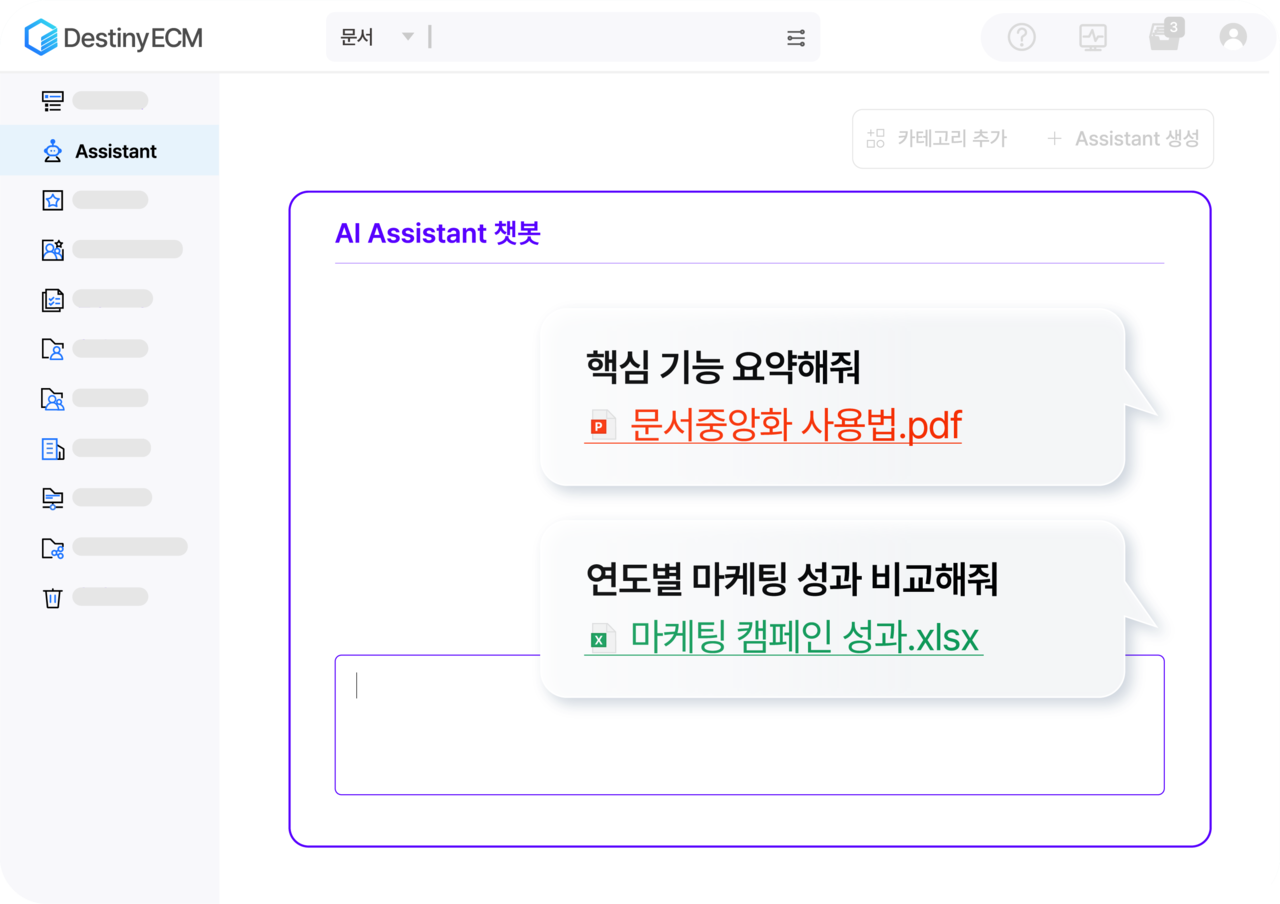Open the shared users folder icon
Viewport: 1280px width, 904px height.
pos(52,398)
